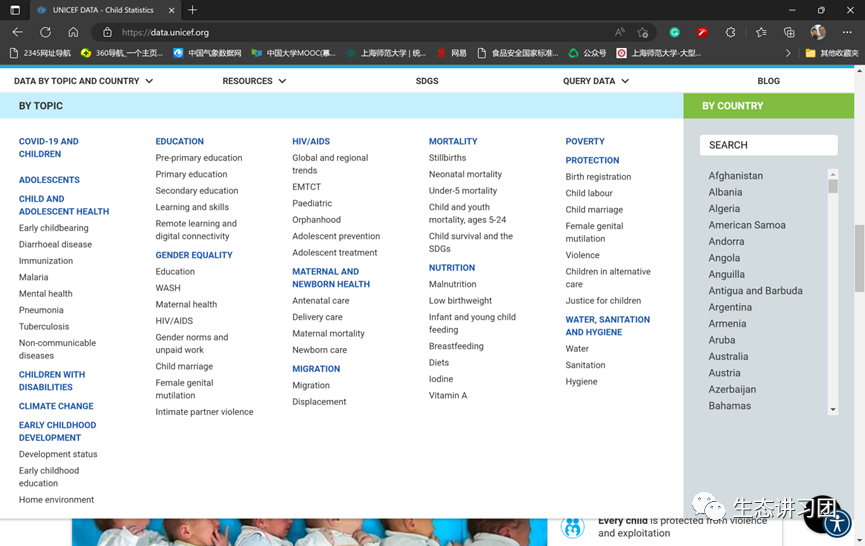Open the Adolescents topic
Image resolution: width=865 pixels, height=546 pixels.
tap(49, 180)
